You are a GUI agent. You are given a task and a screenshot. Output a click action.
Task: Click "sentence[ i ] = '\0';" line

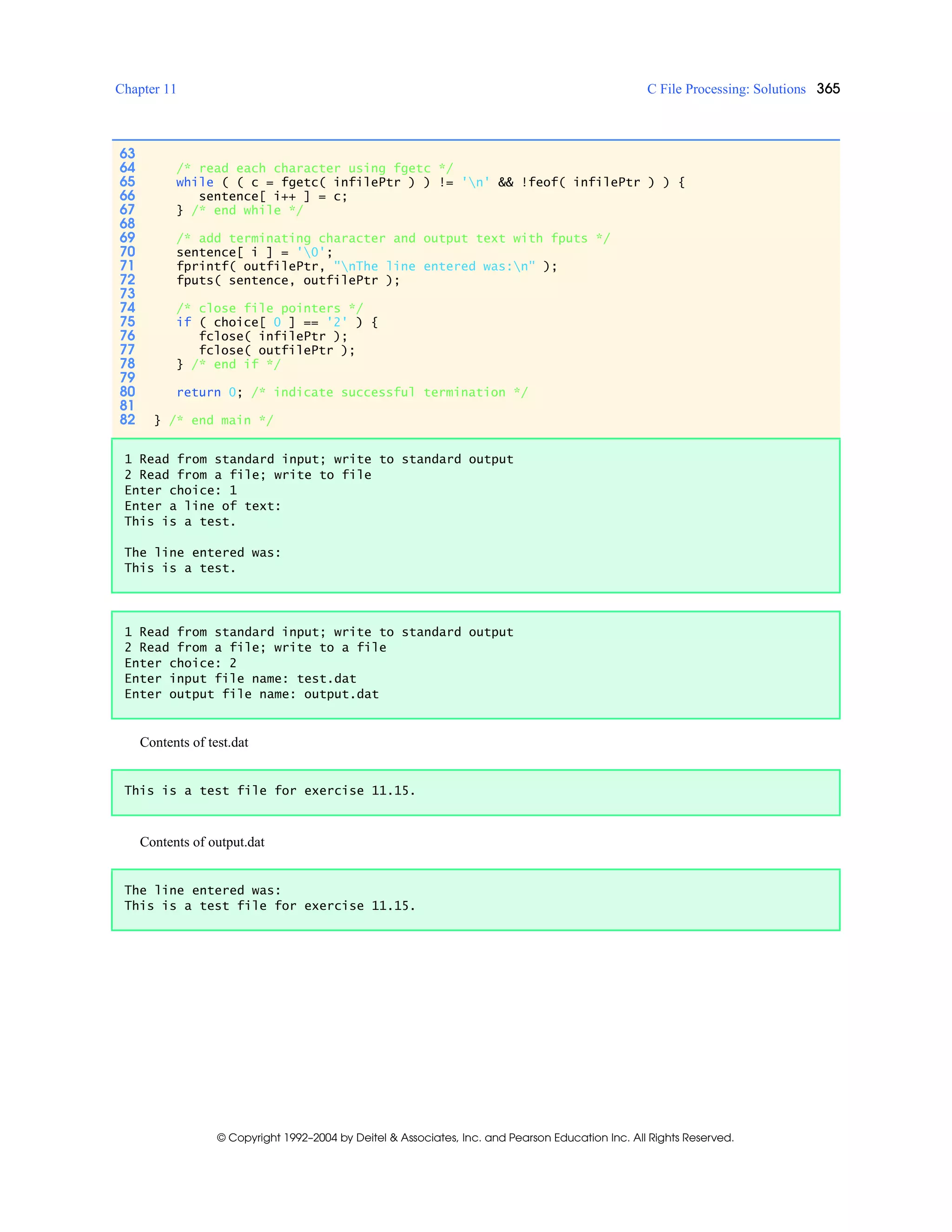[x=254, y=252]
